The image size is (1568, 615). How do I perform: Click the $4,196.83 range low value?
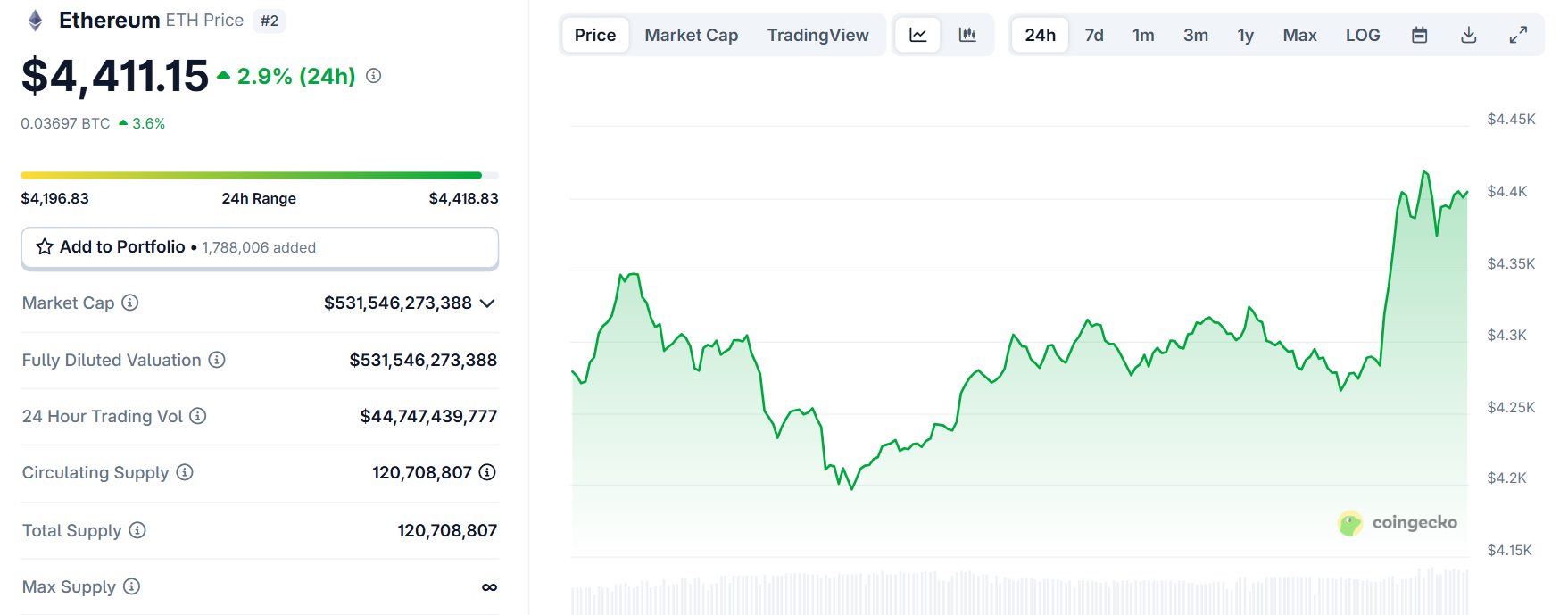pos(55,198)
